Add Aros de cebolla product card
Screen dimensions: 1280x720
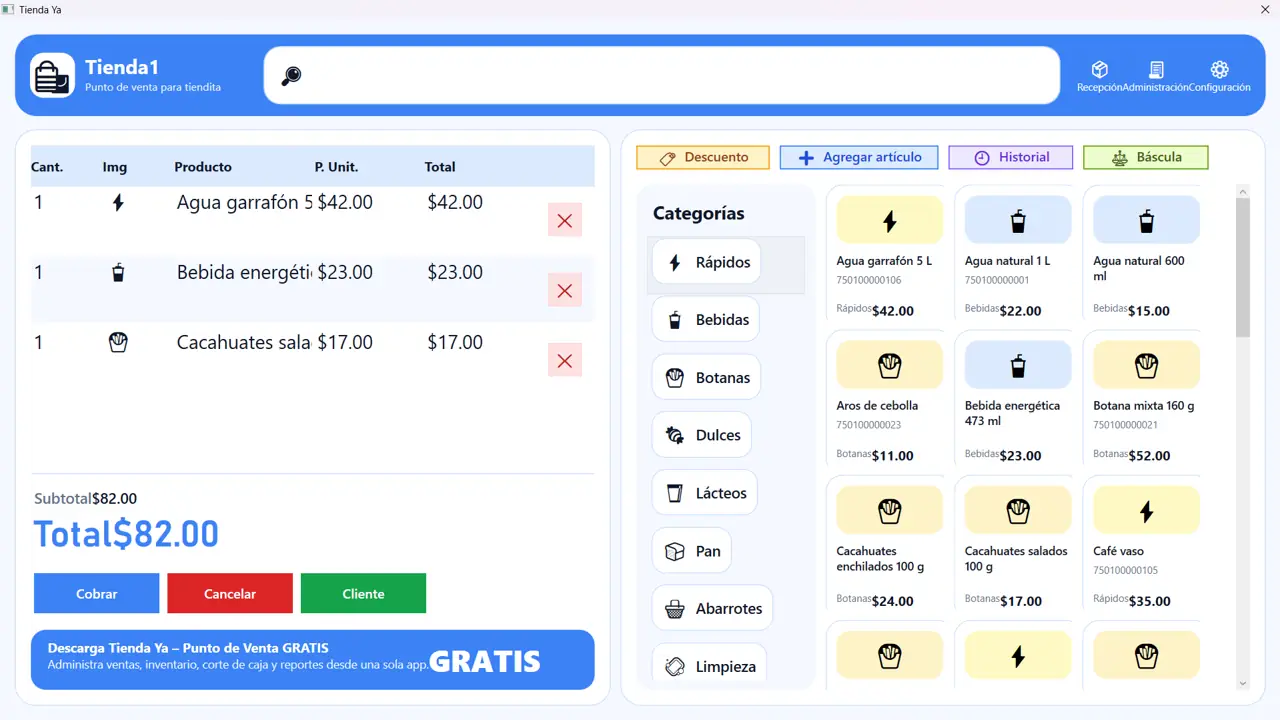coord(889,399)
